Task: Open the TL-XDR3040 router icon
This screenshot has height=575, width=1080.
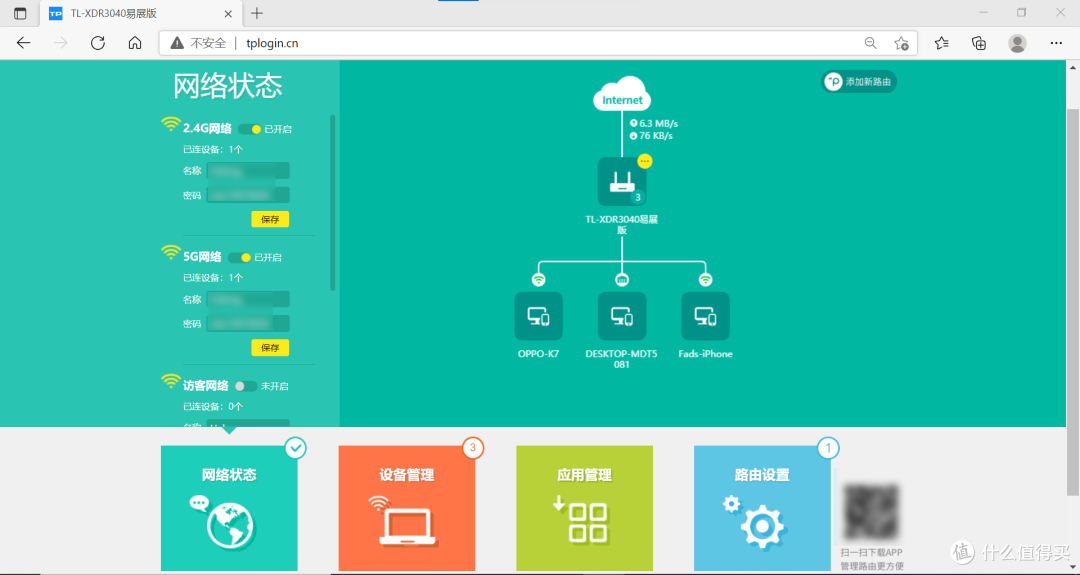Action: point(622,181)
